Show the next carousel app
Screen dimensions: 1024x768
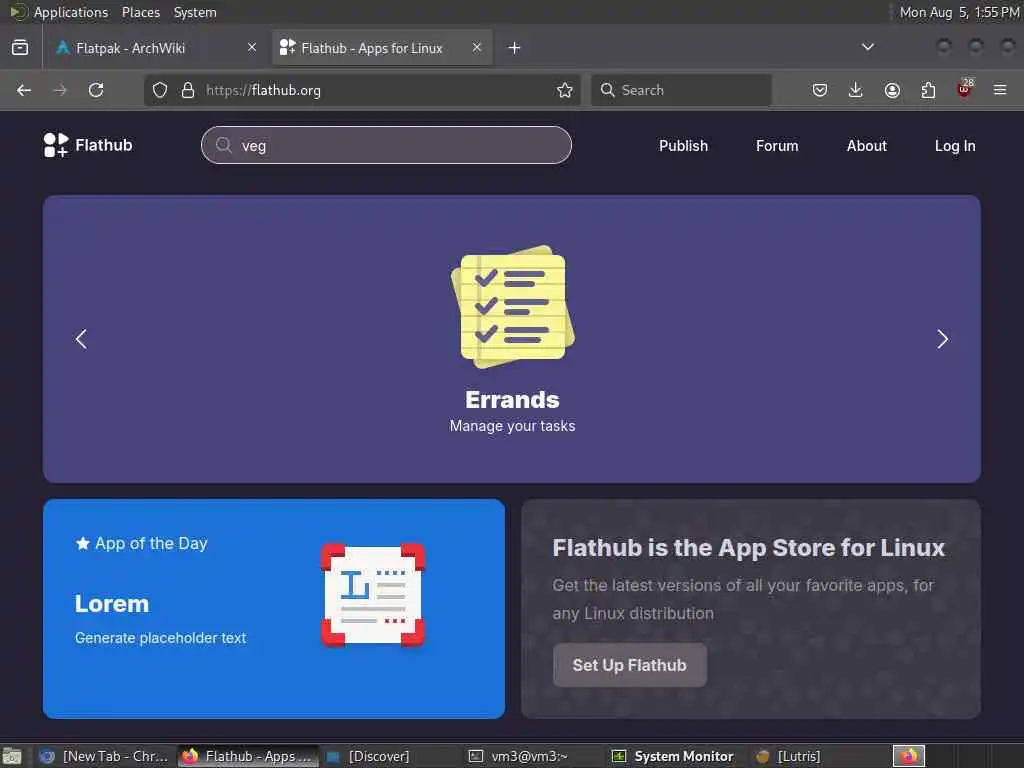[x=942, y=339]
